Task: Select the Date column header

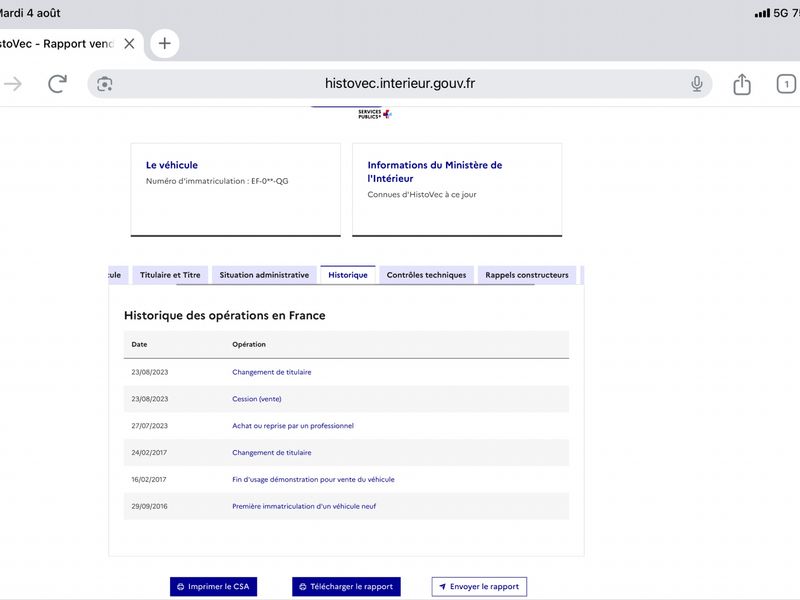Action: tap(139, 344)
